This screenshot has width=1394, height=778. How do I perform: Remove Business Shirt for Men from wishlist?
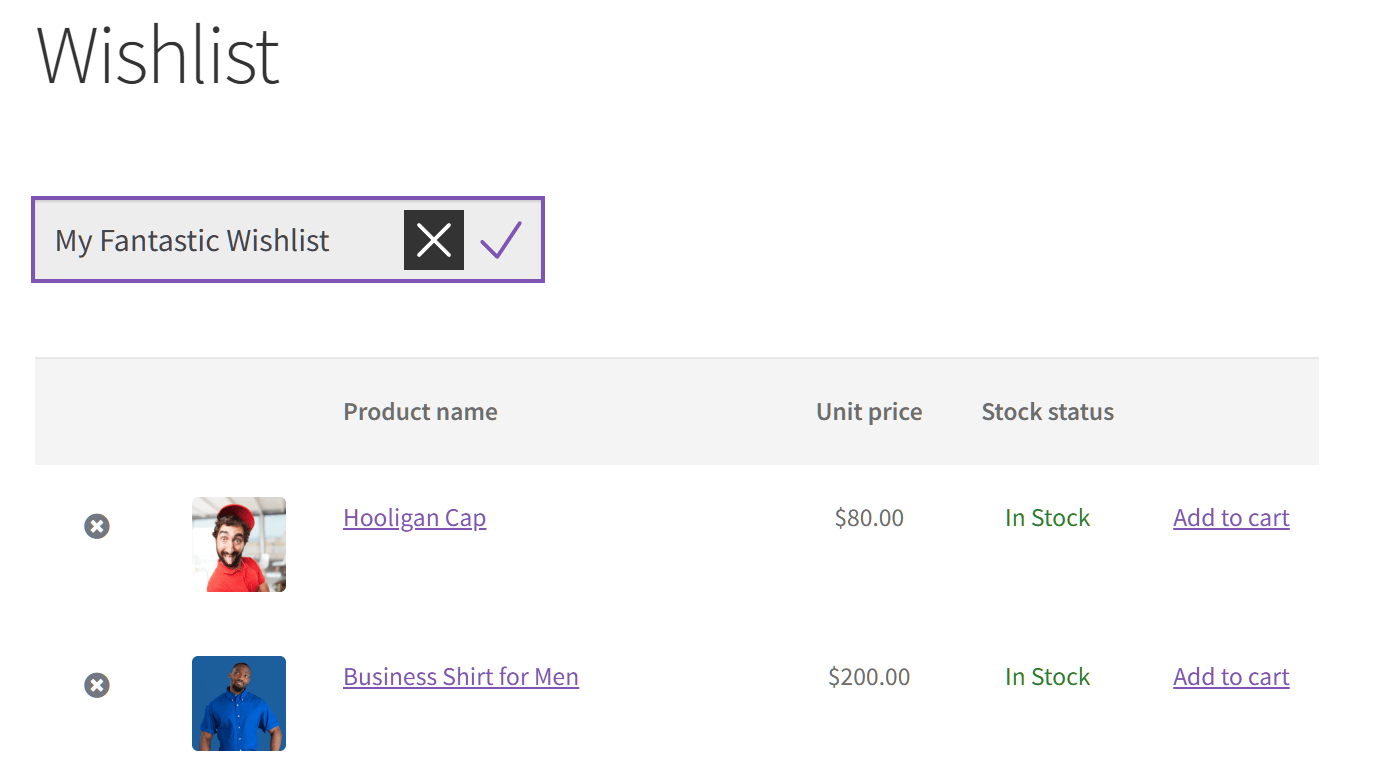[97, 685]
